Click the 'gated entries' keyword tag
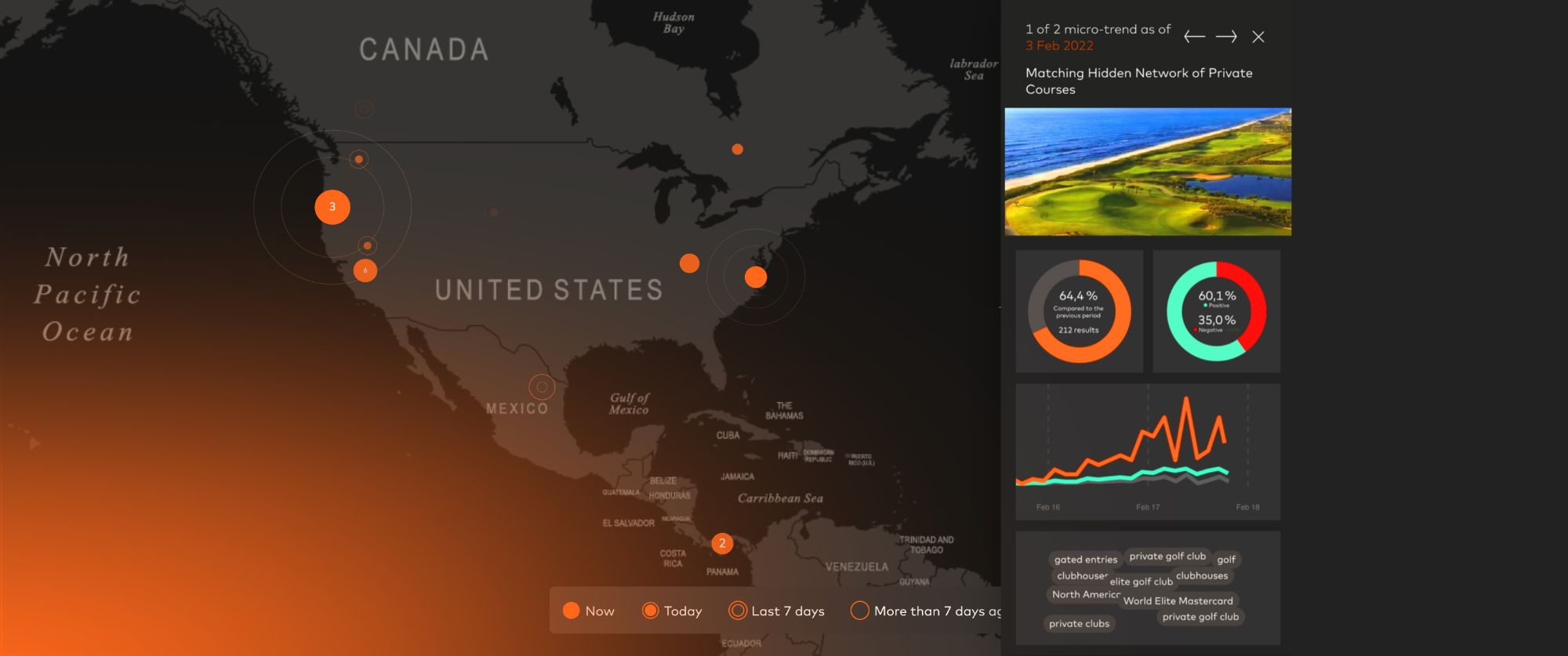 1085,560
